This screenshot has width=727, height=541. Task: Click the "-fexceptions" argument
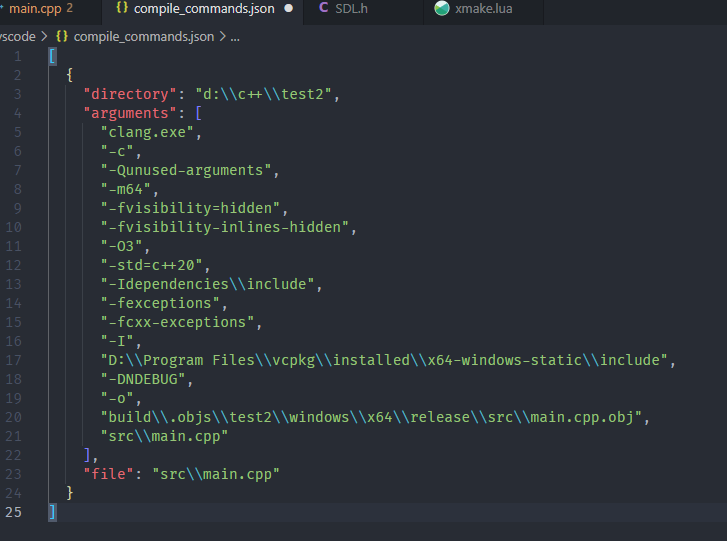[x=160, y=303]
